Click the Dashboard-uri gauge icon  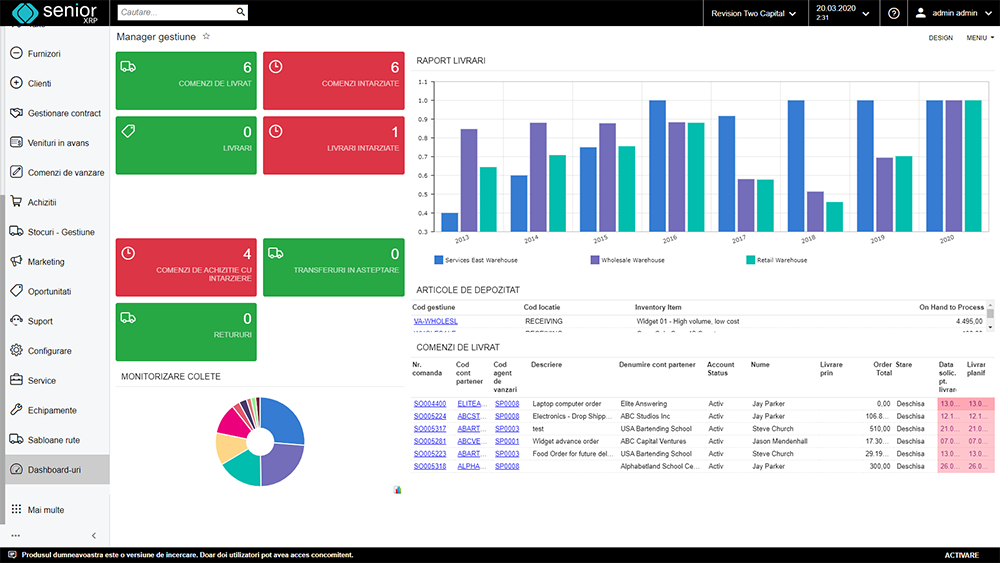(x=17, y=469)
